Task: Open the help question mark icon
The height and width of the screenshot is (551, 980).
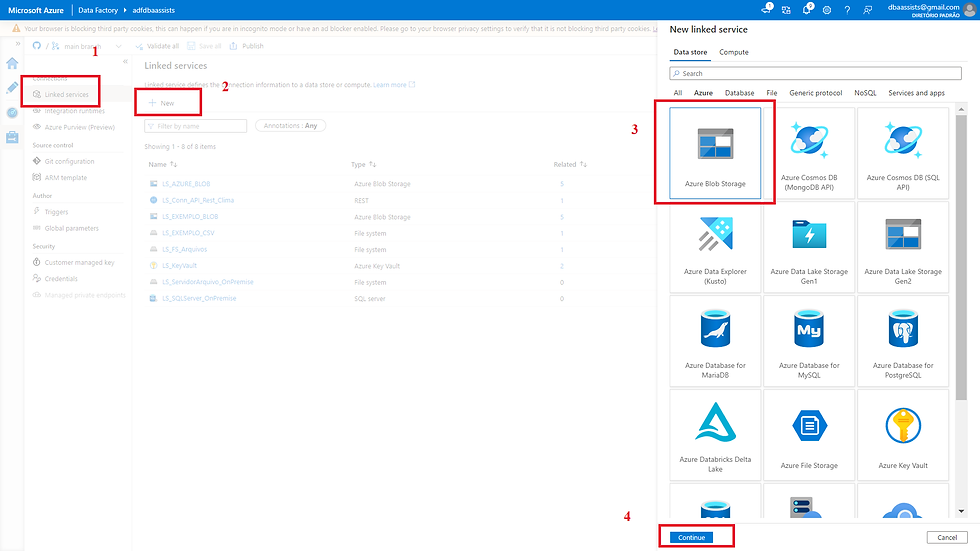Action: (847, 10)
